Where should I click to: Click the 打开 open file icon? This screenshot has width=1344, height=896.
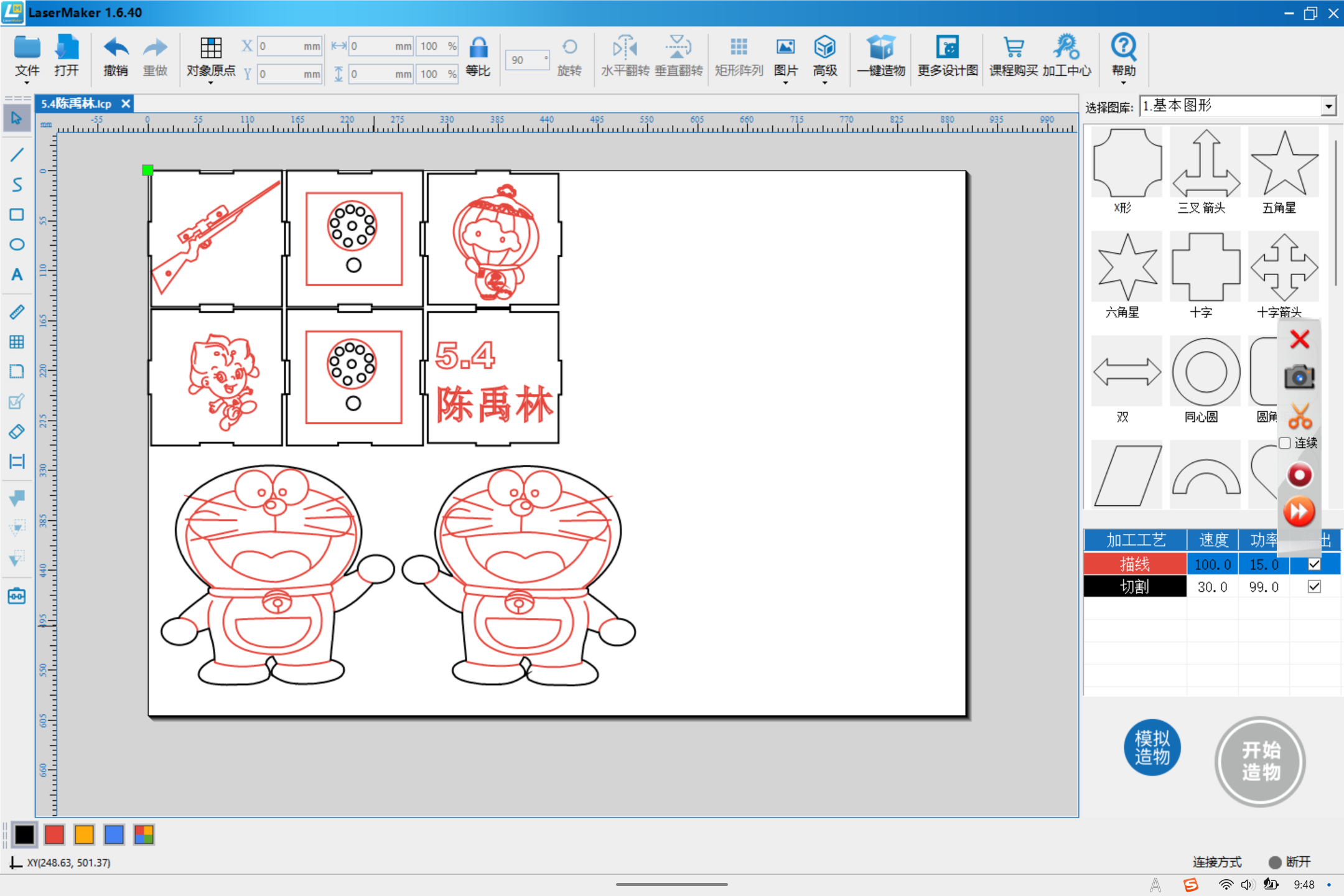(66, 56)
